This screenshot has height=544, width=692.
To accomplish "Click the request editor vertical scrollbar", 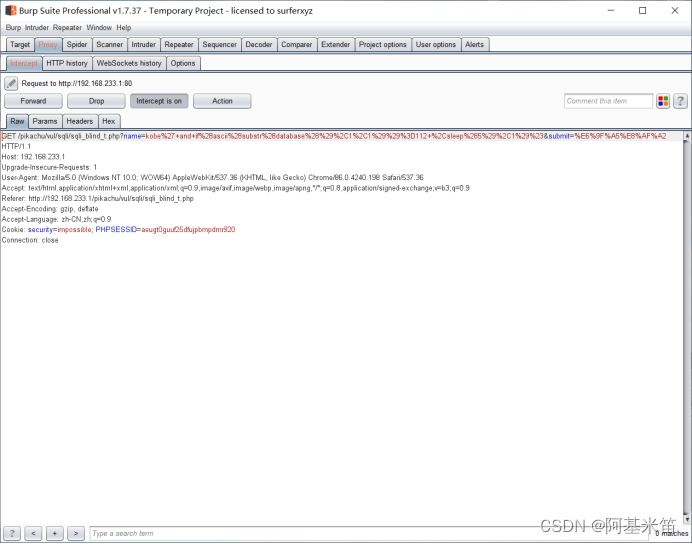I will 686,326.
